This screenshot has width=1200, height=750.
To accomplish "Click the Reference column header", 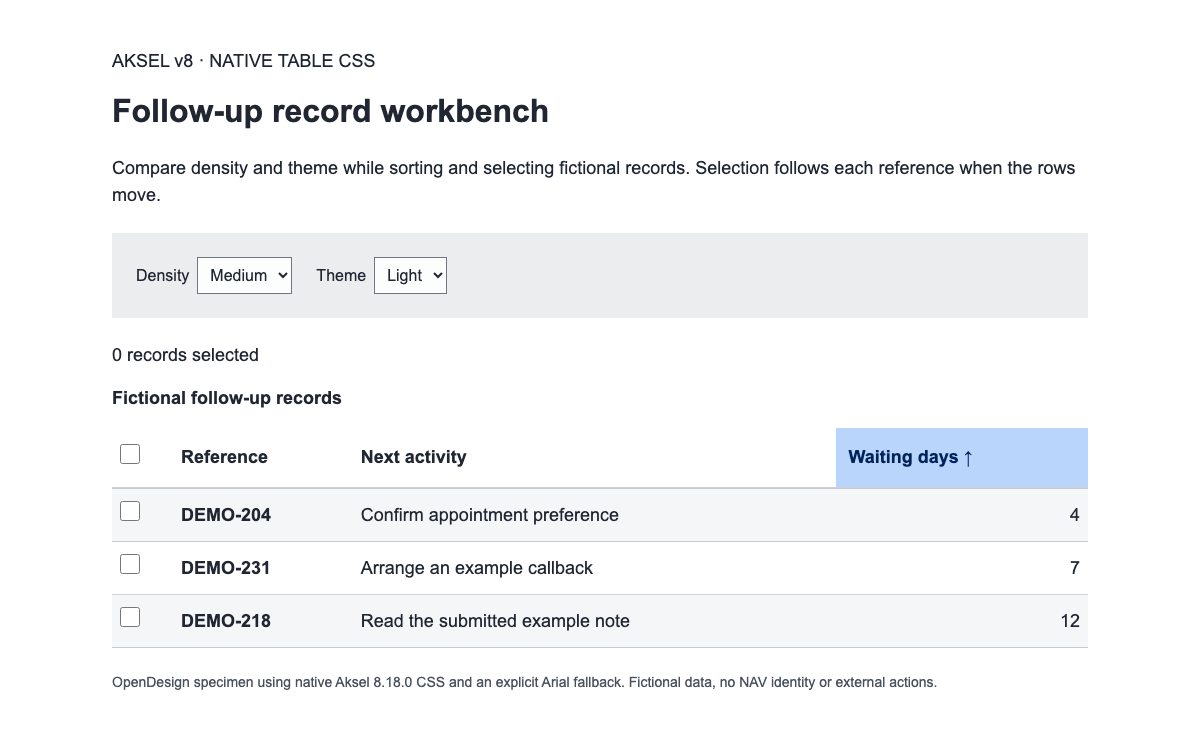I will click(x=224, y=457).
